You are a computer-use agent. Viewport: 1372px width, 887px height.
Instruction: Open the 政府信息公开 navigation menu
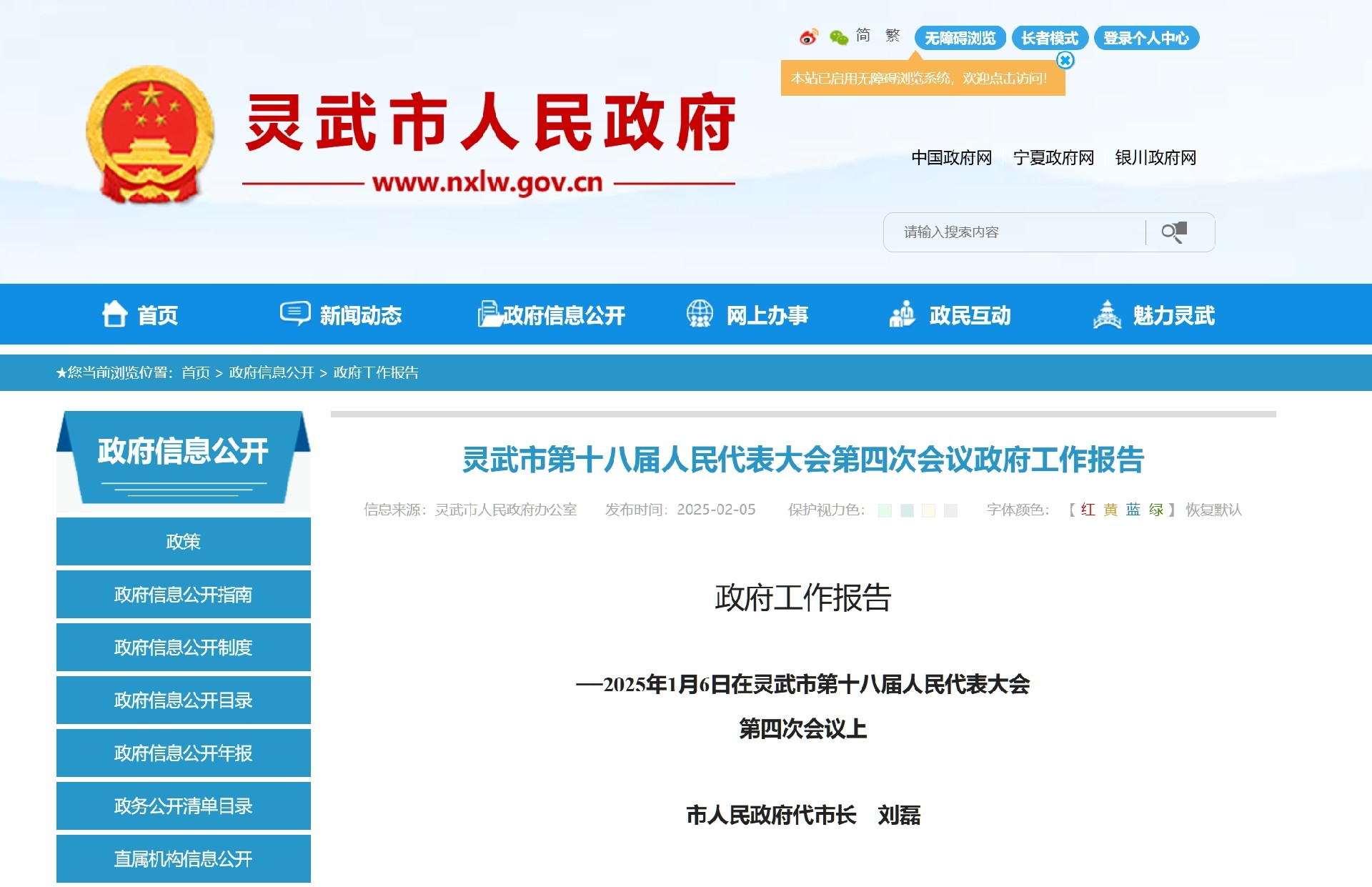[x=551, y=314]
